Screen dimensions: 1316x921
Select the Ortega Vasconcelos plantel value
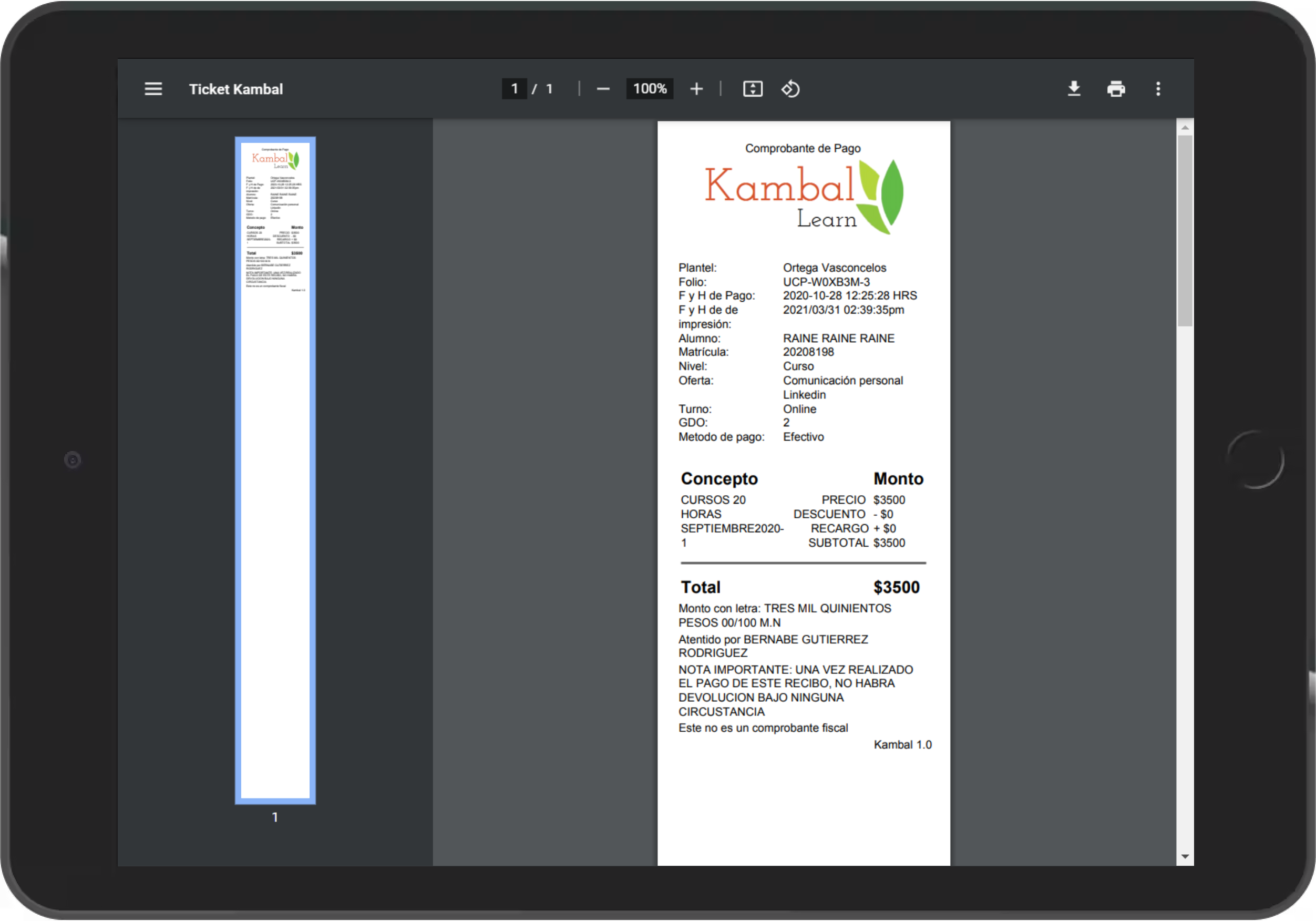(835, 268)
